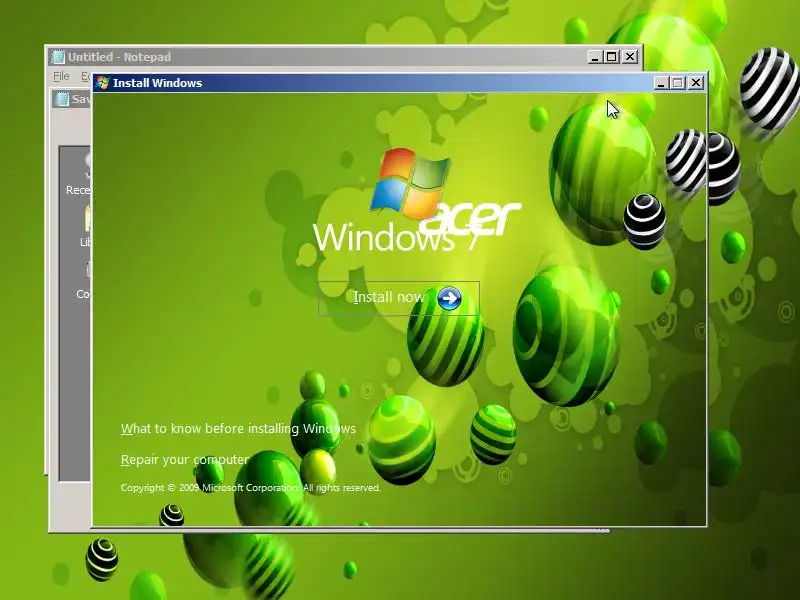Click the Untitled - Notepad title text
This screenshot has height=600, width=800.
click(x=119, y=57)
